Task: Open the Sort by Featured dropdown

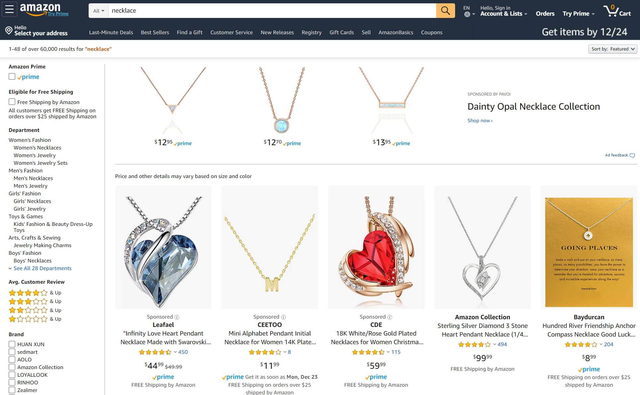Action: 612,49
